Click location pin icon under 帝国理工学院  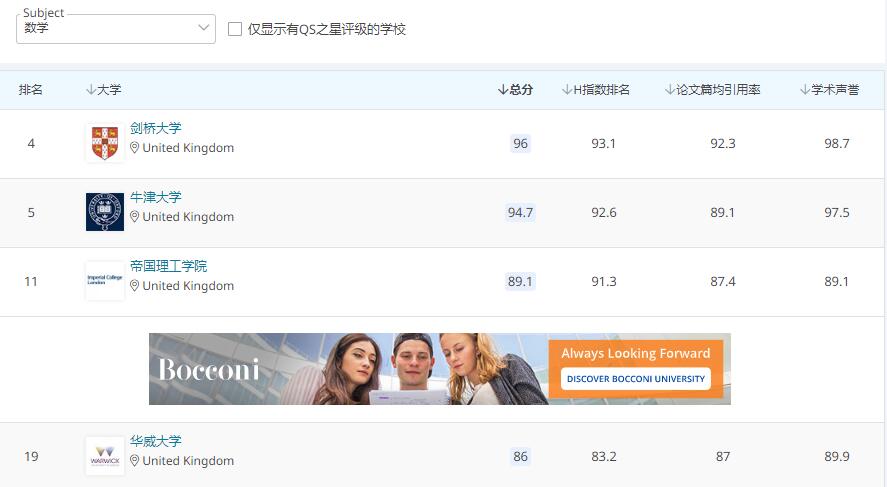(135, 286)
